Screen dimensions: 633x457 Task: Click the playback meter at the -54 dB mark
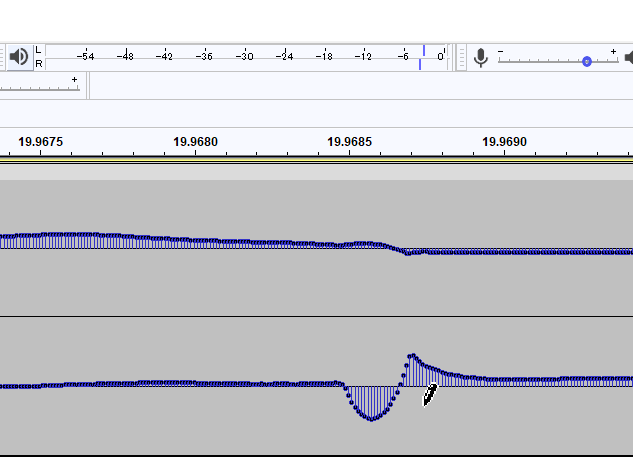[x=87, y=57]
